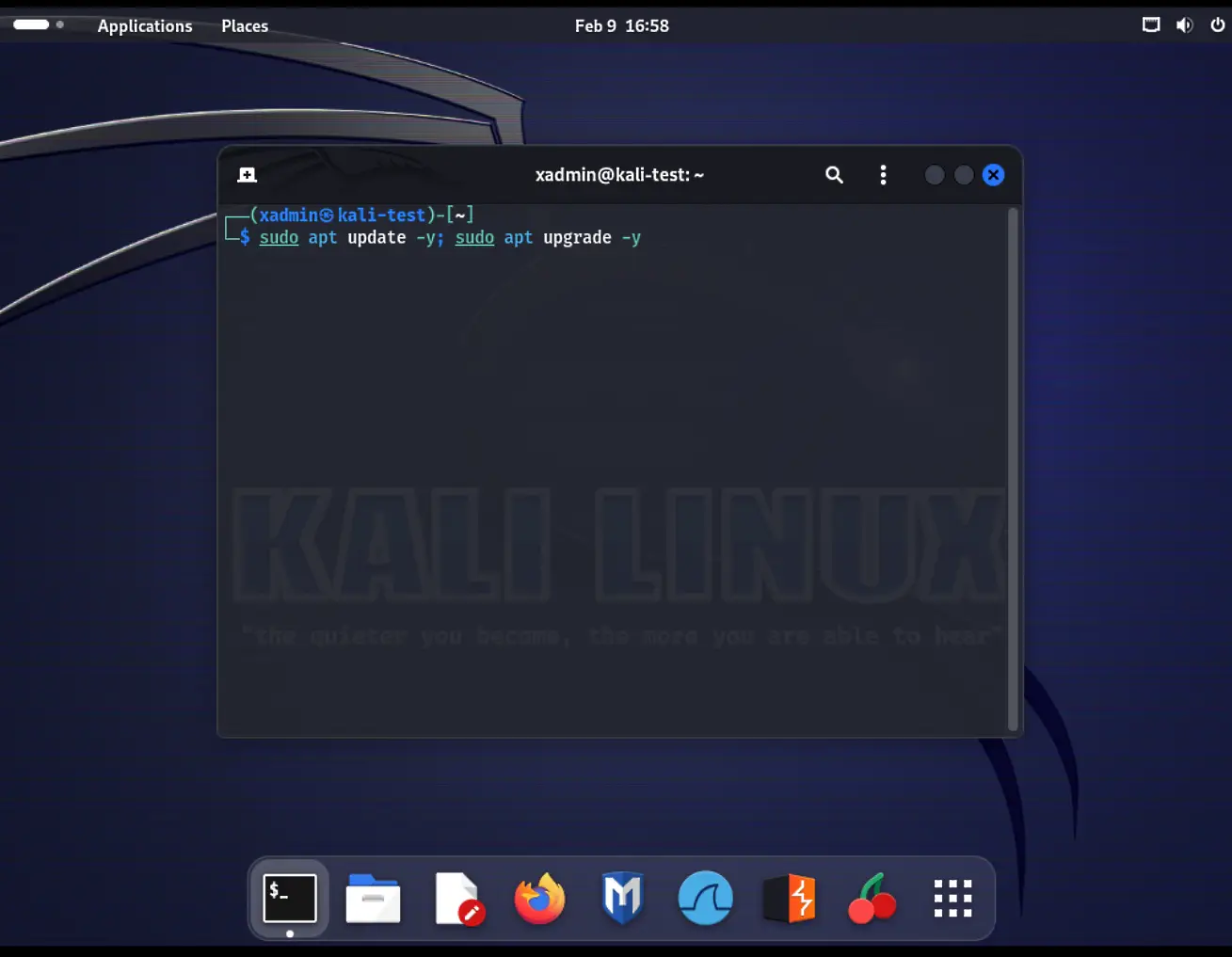Minimize the terminal window

click(934, 175)
